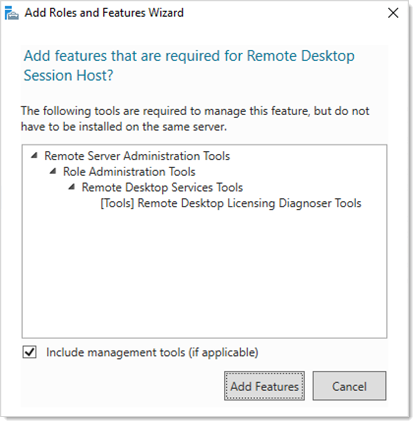The height and width of the screenshot is (425, 417).
Task: Click the blue heading about Remote Desktop Session Host
Action: tap(189, 65)
